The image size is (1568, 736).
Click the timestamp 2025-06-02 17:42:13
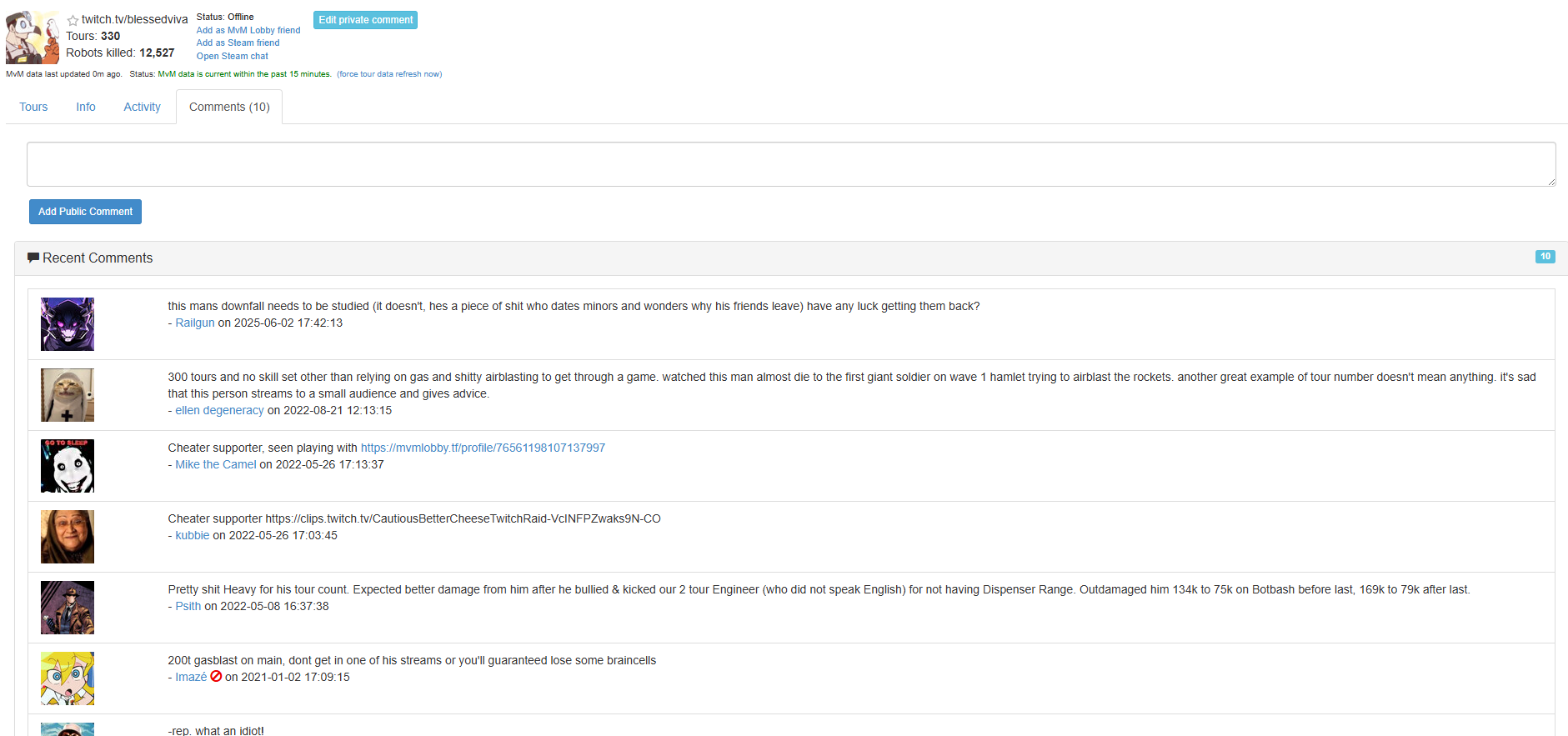click(x=288, y=323)
